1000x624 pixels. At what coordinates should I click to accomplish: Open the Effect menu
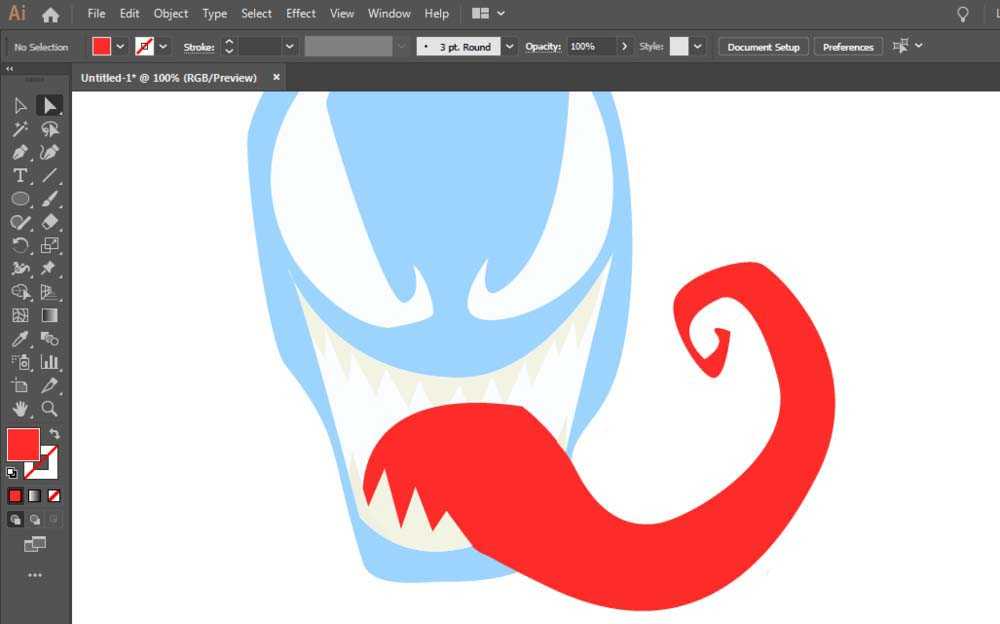pyautogui.click(x=300, y=14)
